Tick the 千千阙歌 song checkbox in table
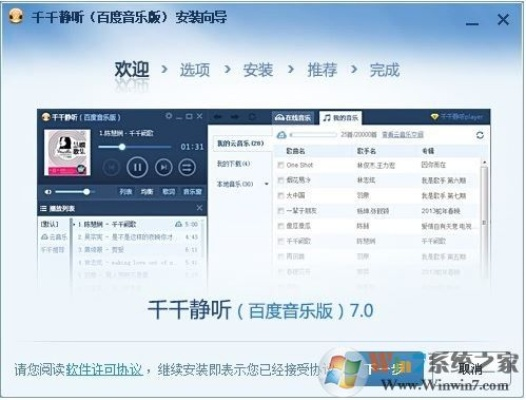Image resolution: width=526 pixels, height=400 pixels. pyautogui.click(x=281, y=241)
